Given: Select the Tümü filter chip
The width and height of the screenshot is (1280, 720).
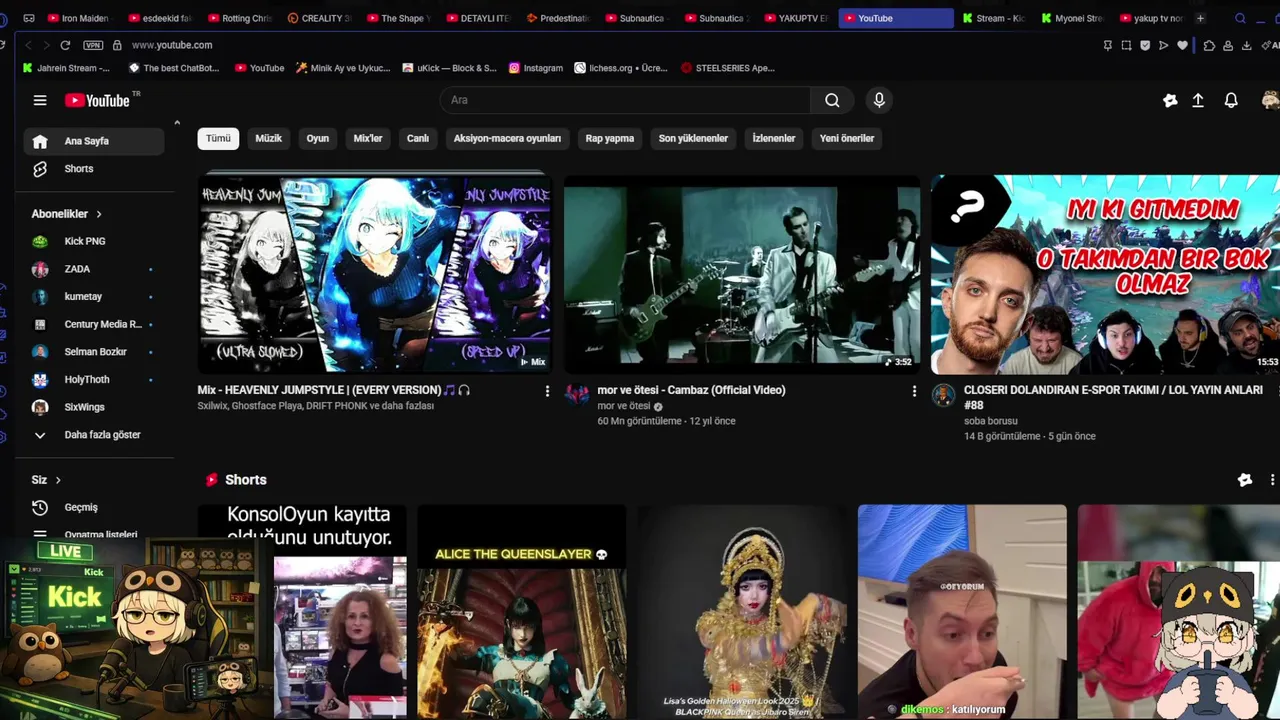Looking at the screenshot, I should tap(218, 138).
